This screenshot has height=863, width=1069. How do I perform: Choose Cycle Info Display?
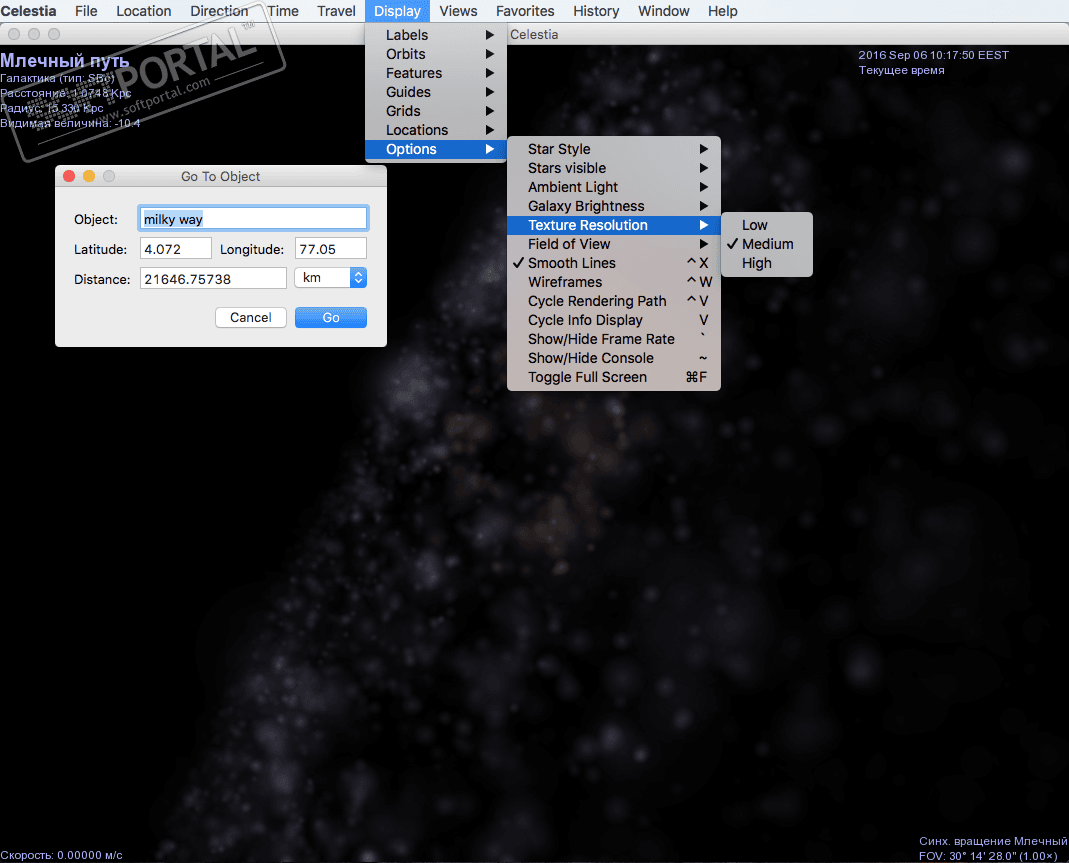click(614, 320)
